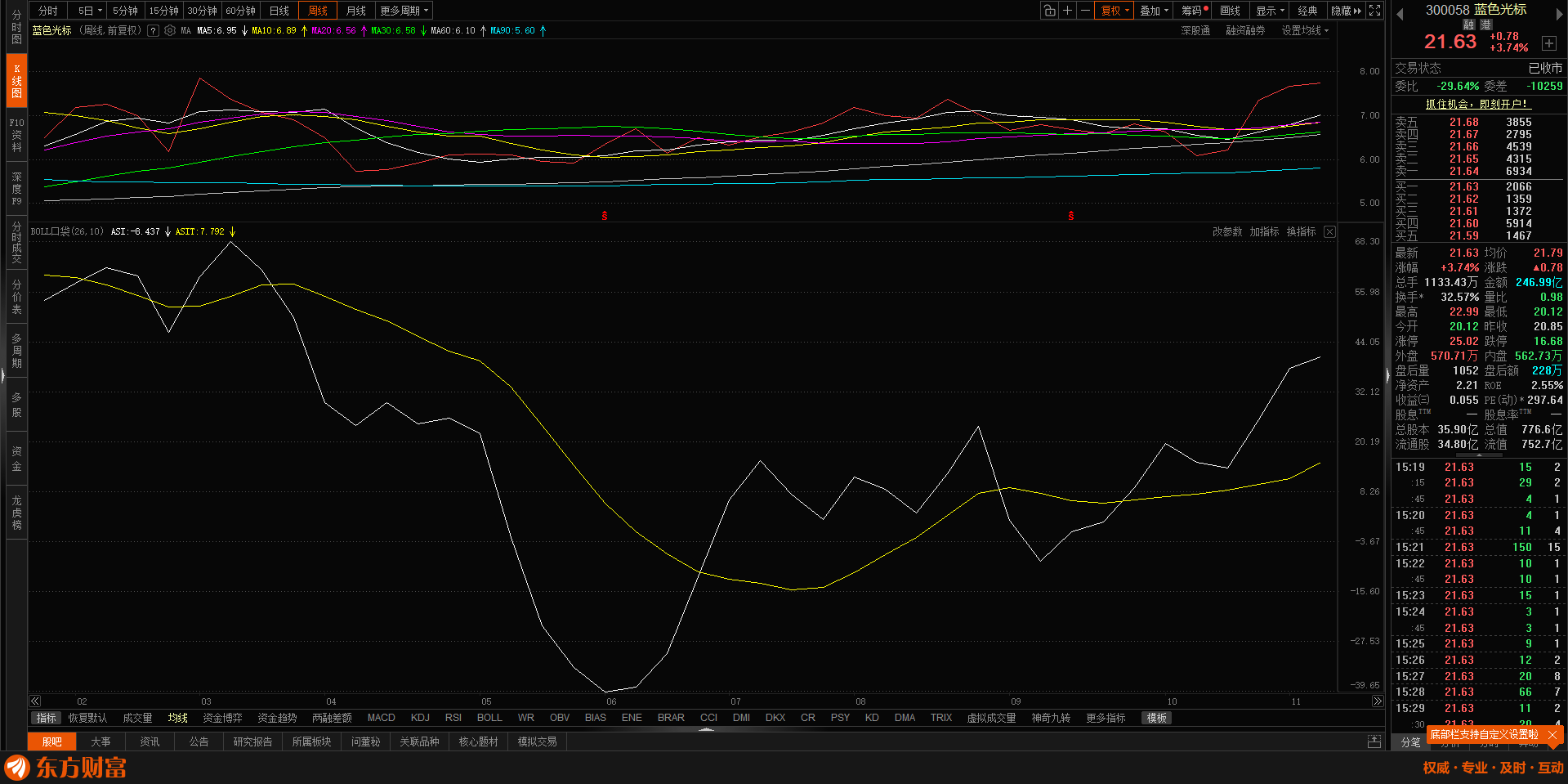Switch to 30分钟 timeframe

(202, 11)
